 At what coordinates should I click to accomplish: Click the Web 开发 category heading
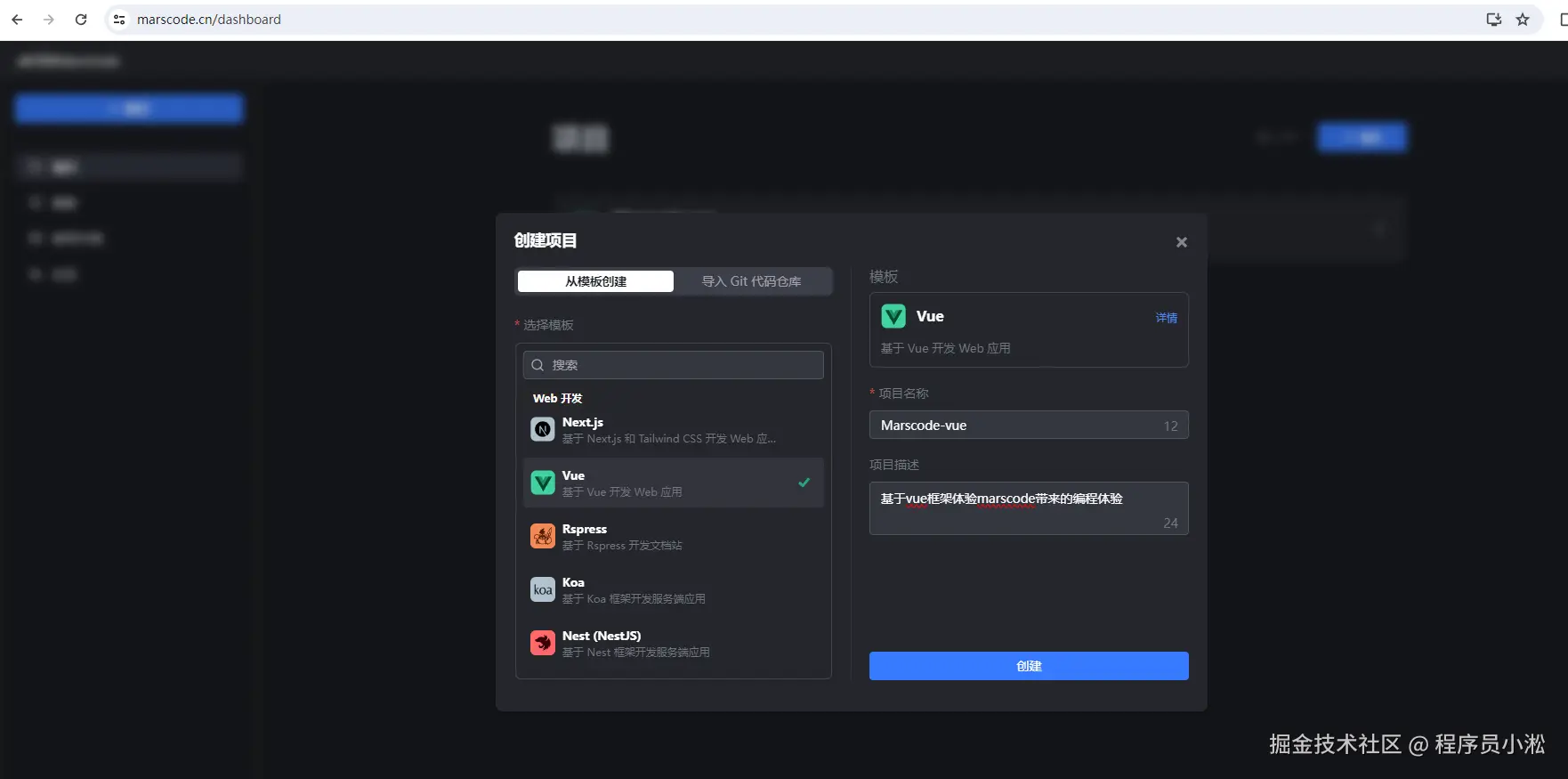[557, 398]
